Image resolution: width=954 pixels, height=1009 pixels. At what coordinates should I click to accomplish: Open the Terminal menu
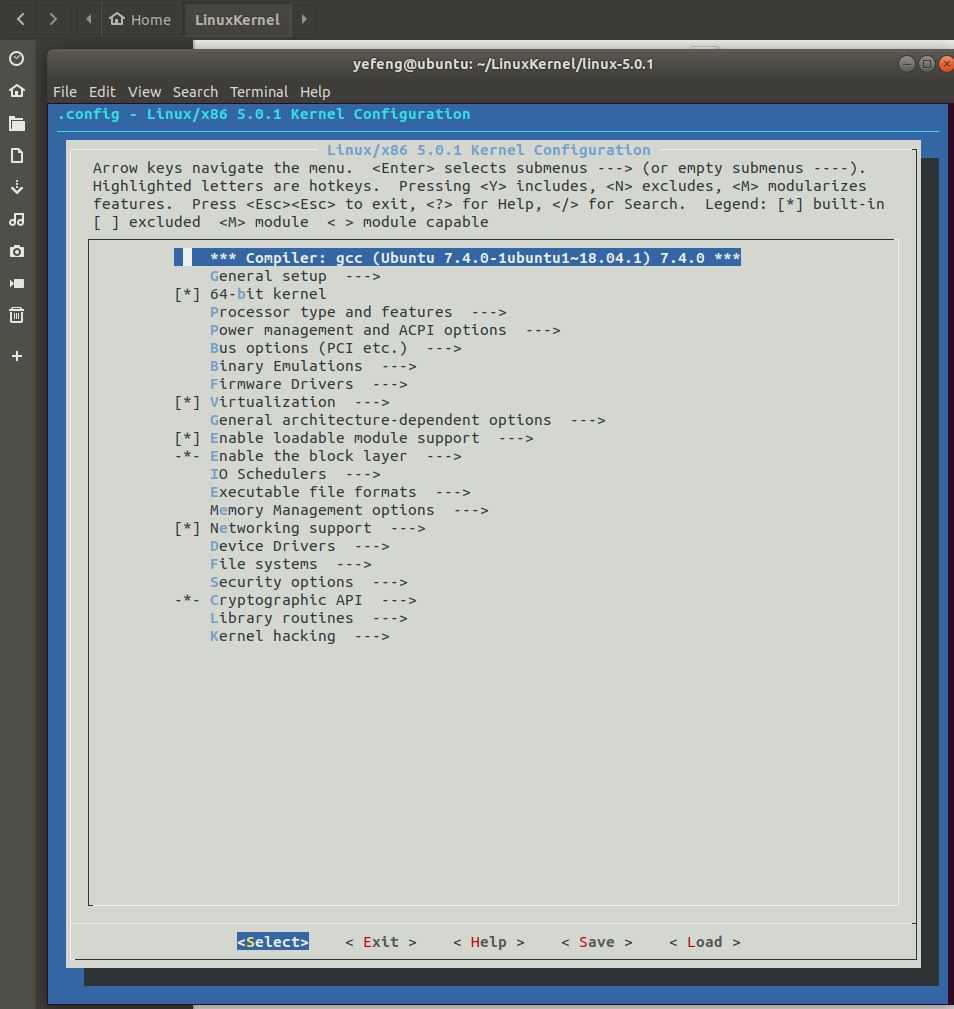click(259, 91)
